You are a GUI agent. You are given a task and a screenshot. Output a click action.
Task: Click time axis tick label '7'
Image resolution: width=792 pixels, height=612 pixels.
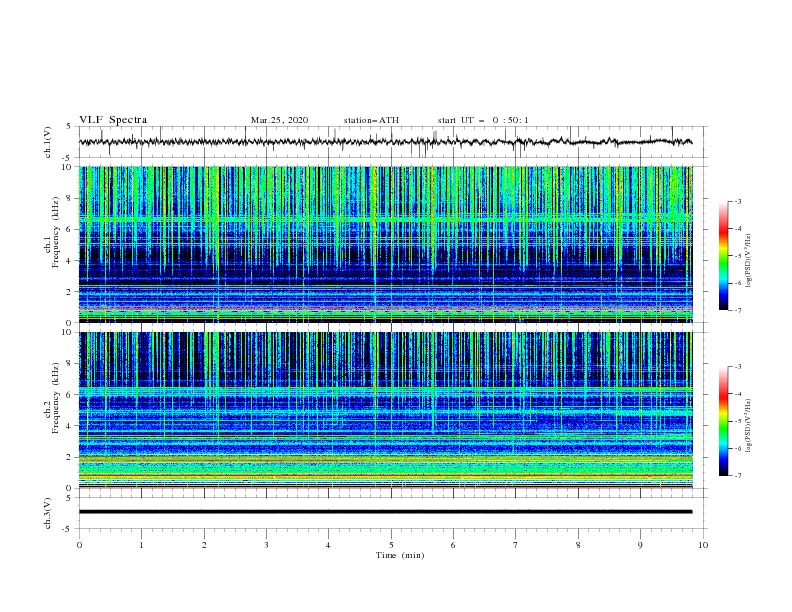pos(516,545)
